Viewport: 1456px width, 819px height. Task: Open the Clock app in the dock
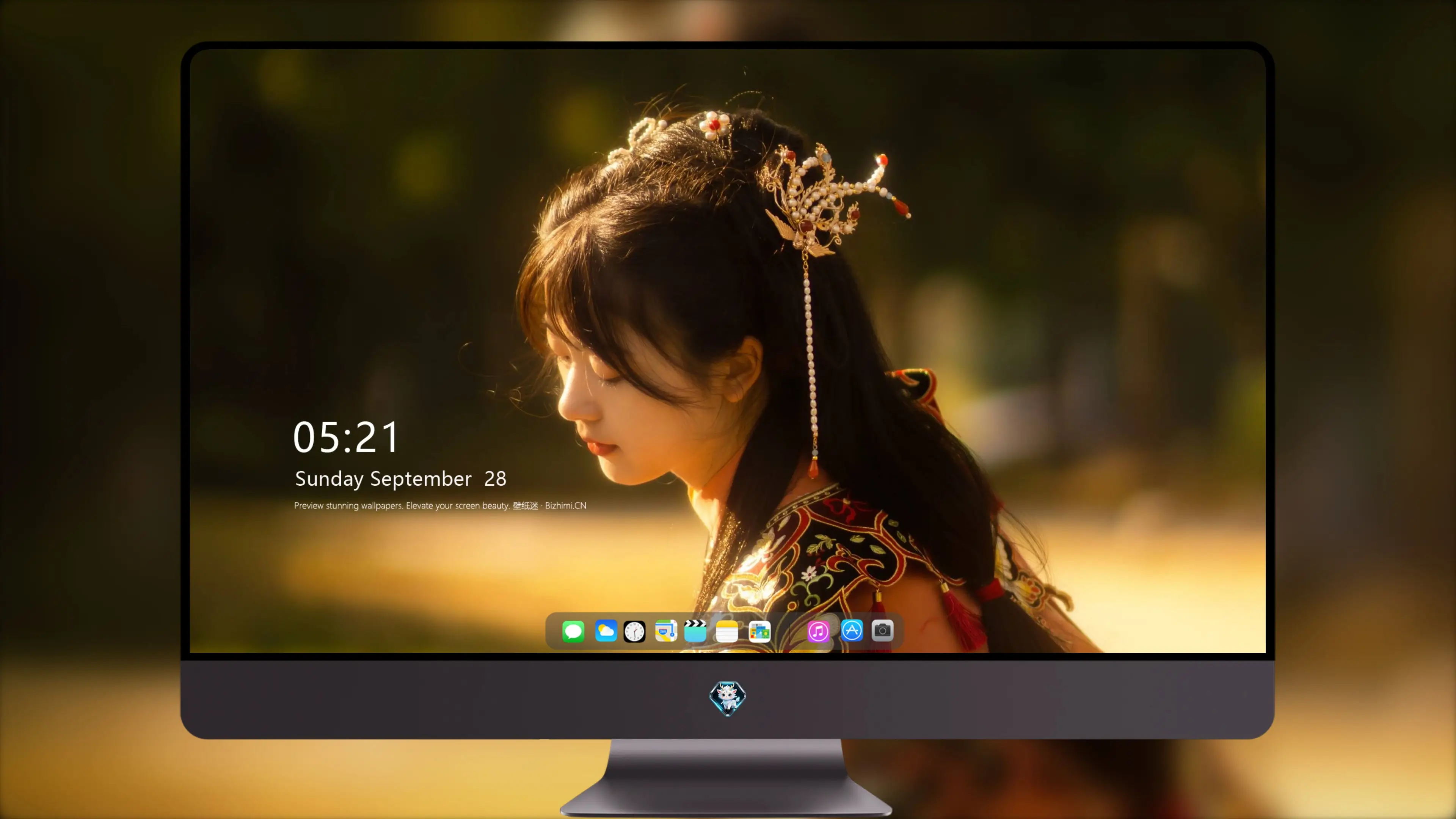click(634, 631)
